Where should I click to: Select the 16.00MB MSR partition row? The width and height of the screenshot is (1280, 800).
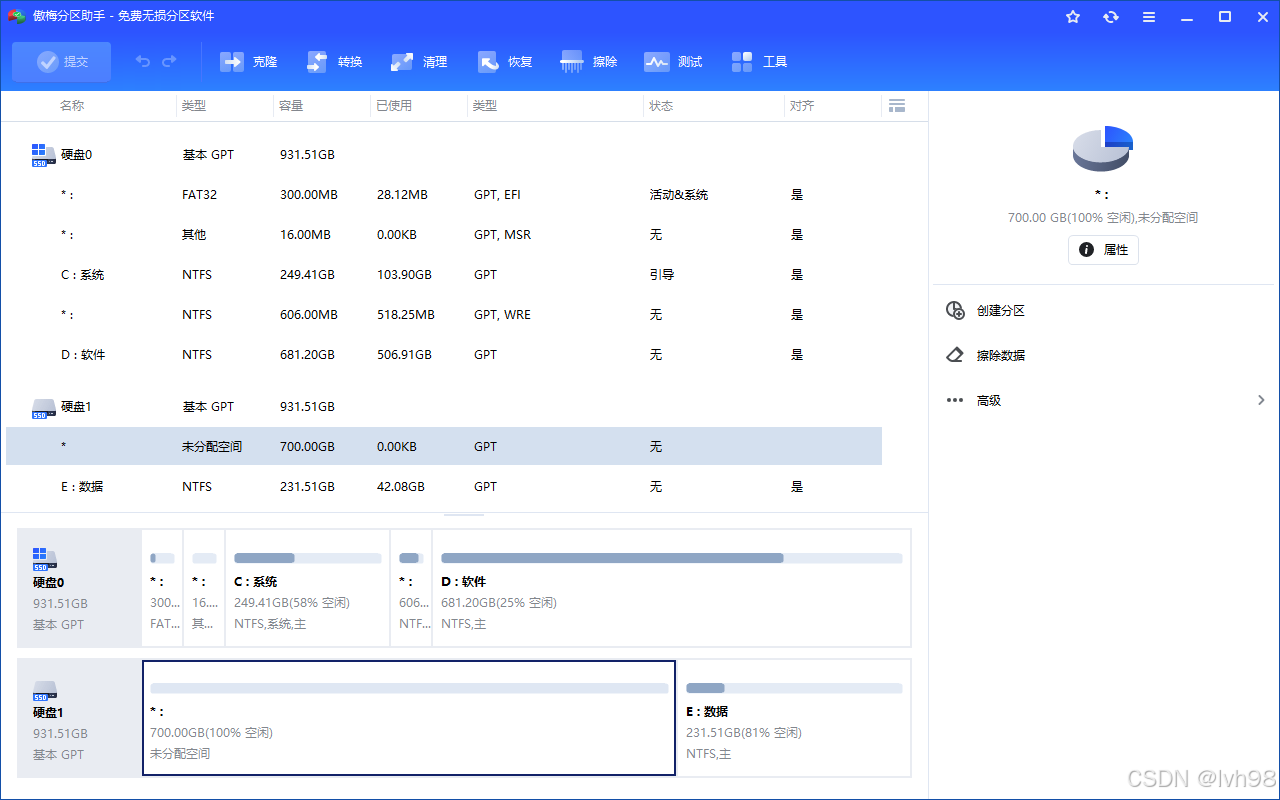tap(444, 235)
